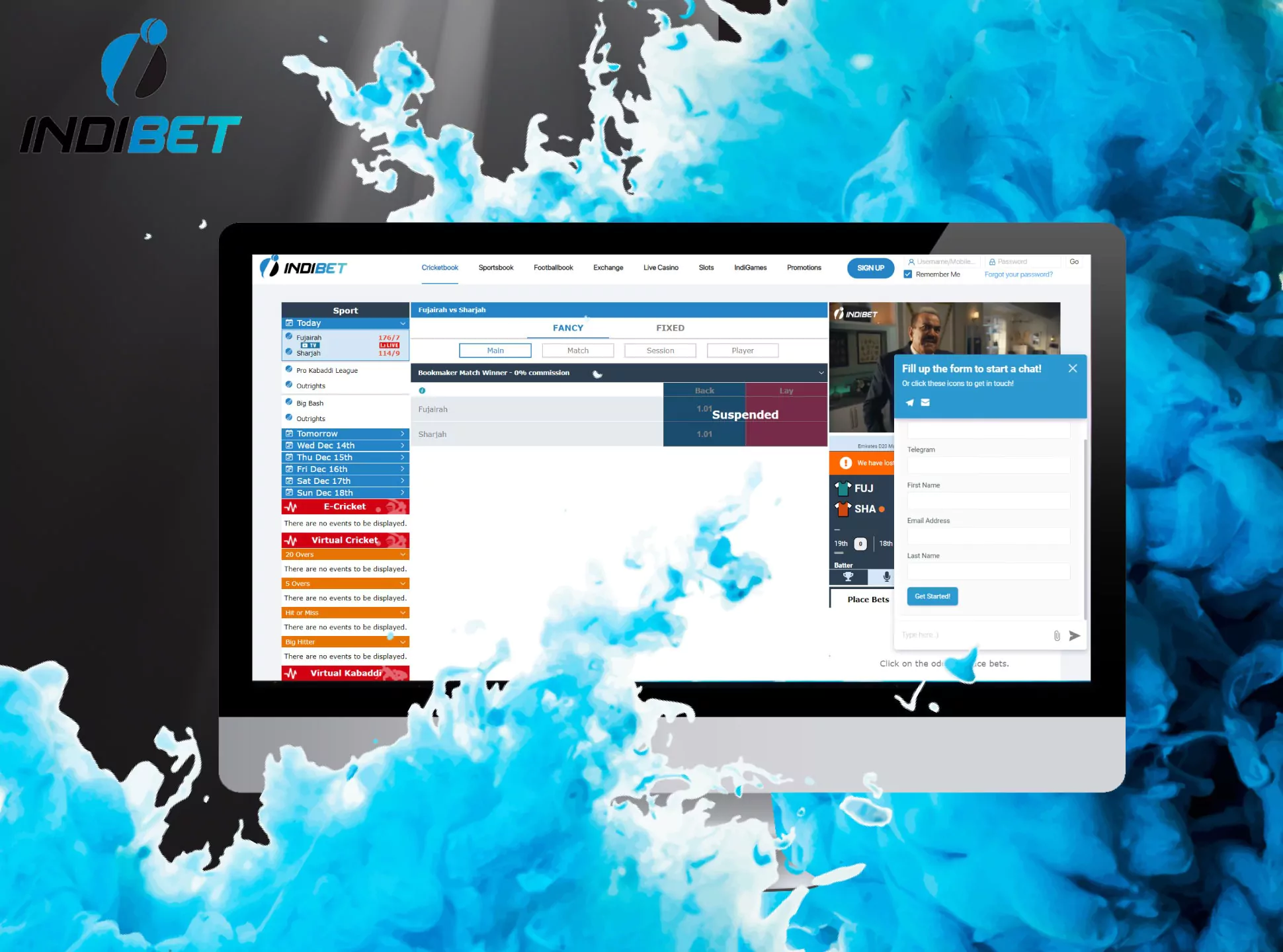
Task: Click the chat message input field
Action: [970, 635]
